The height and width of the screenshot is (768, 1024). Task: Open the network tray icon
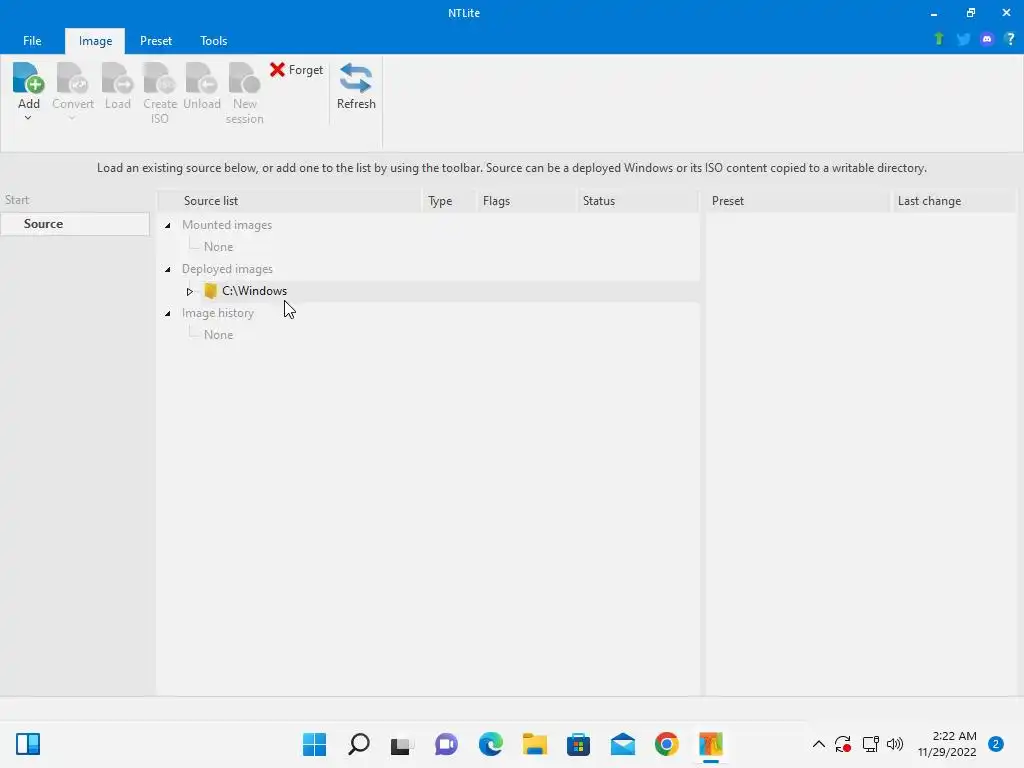click(x=871, y=744)
